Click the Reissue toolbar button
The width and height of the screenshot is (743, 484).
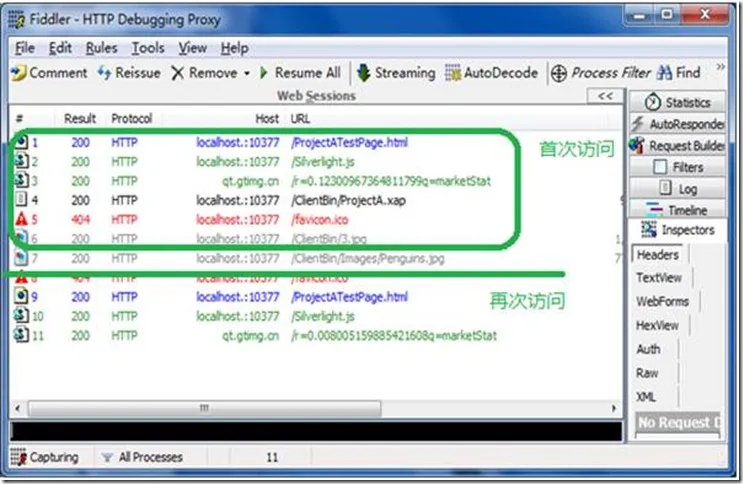129,73
